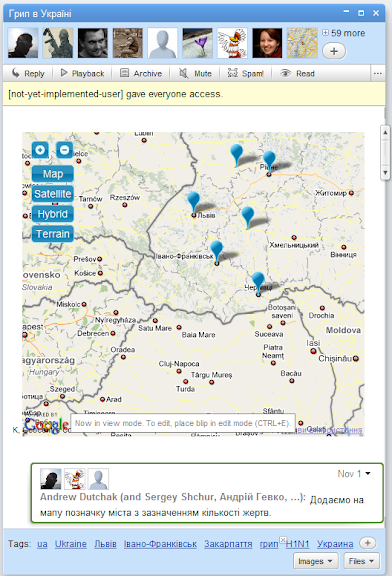
Task: Expand the 59 more participants list
Action: click(x=343, y=33)
